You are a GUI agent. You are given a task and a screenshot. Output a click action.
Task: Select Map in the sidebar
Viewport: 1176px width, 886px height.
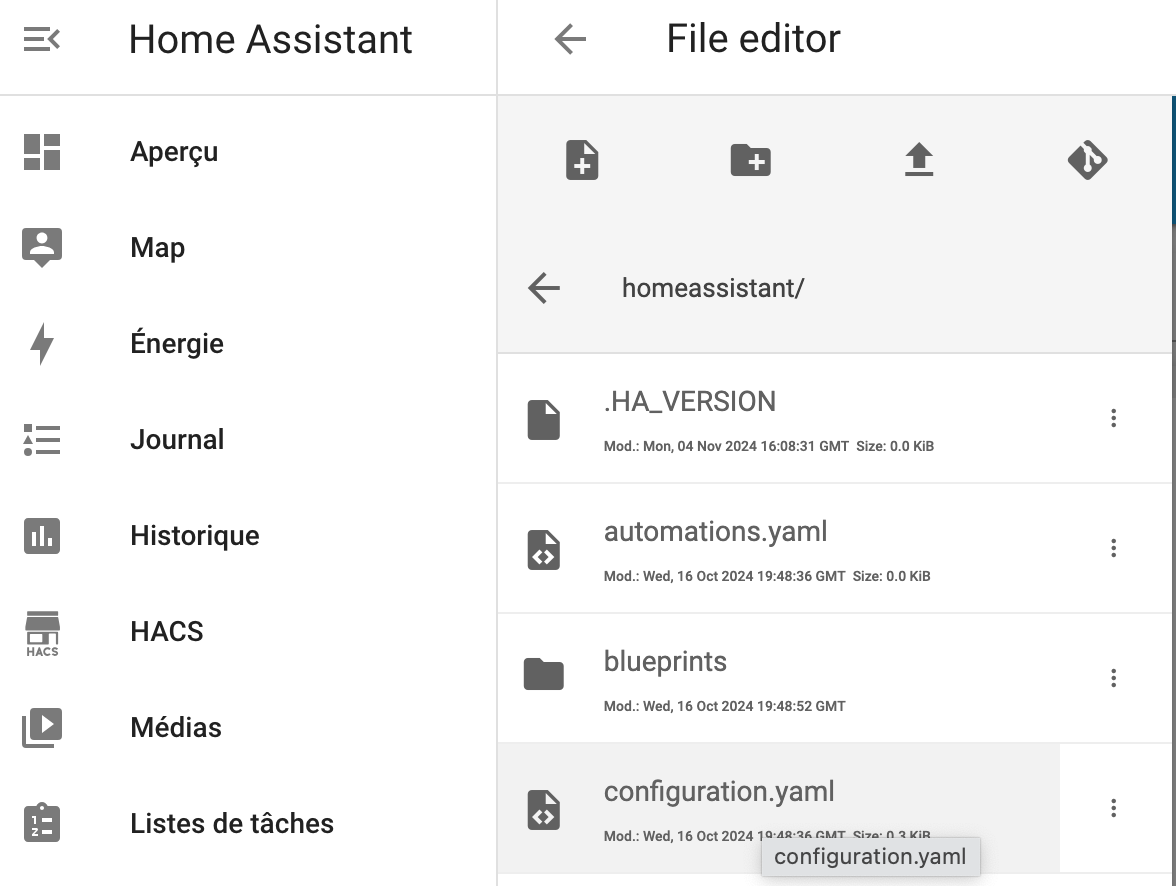click(158, 248)
